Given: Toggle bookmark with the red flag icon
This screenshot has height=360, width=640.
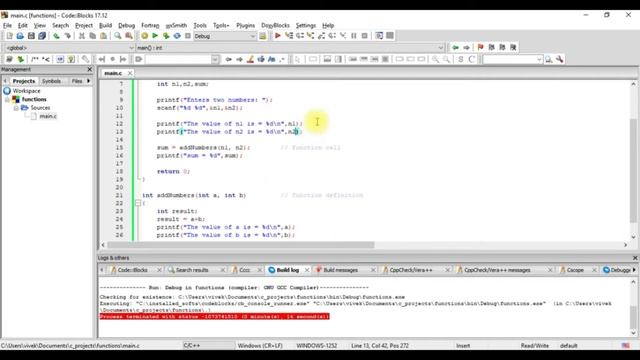Looking at the screenshot, I should (480, 48).
